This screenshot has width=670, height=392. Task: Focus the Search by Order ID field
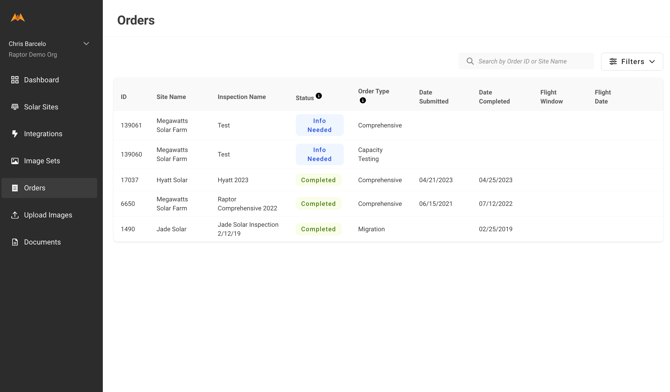click(x=526, y=61)
